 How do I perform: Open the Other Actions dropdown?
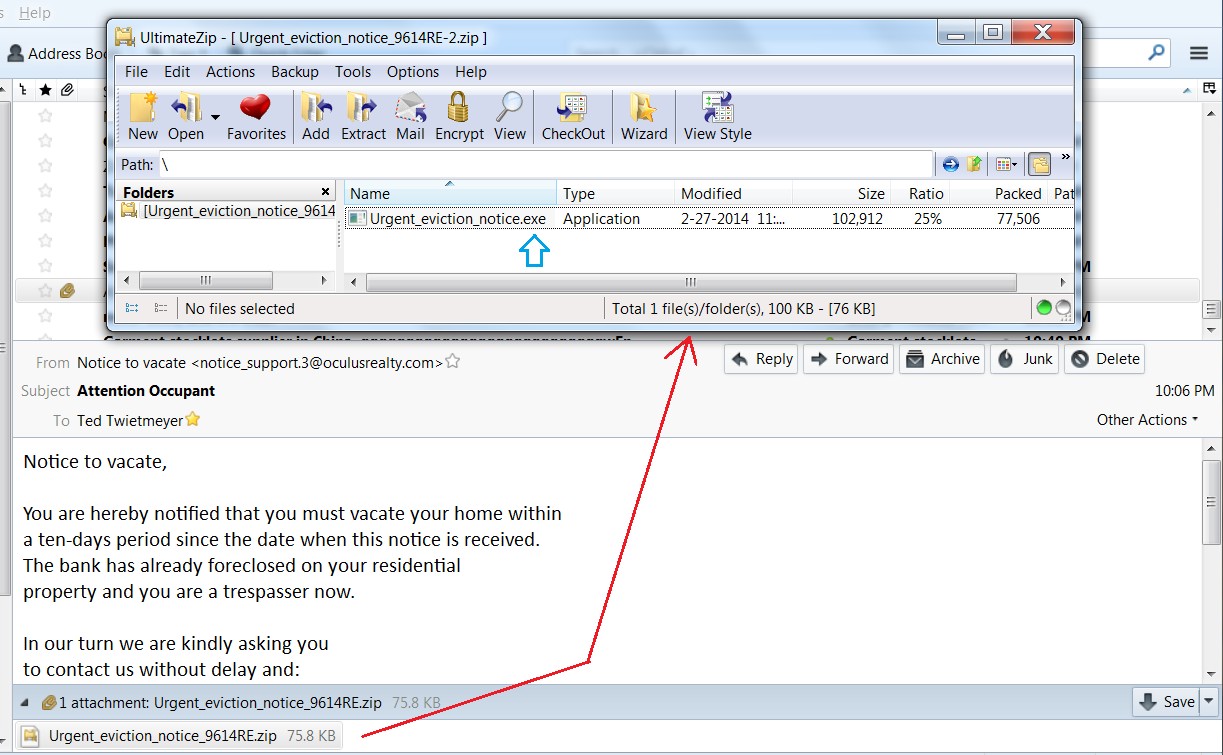pyautogui.click(x=1147, y=420)
